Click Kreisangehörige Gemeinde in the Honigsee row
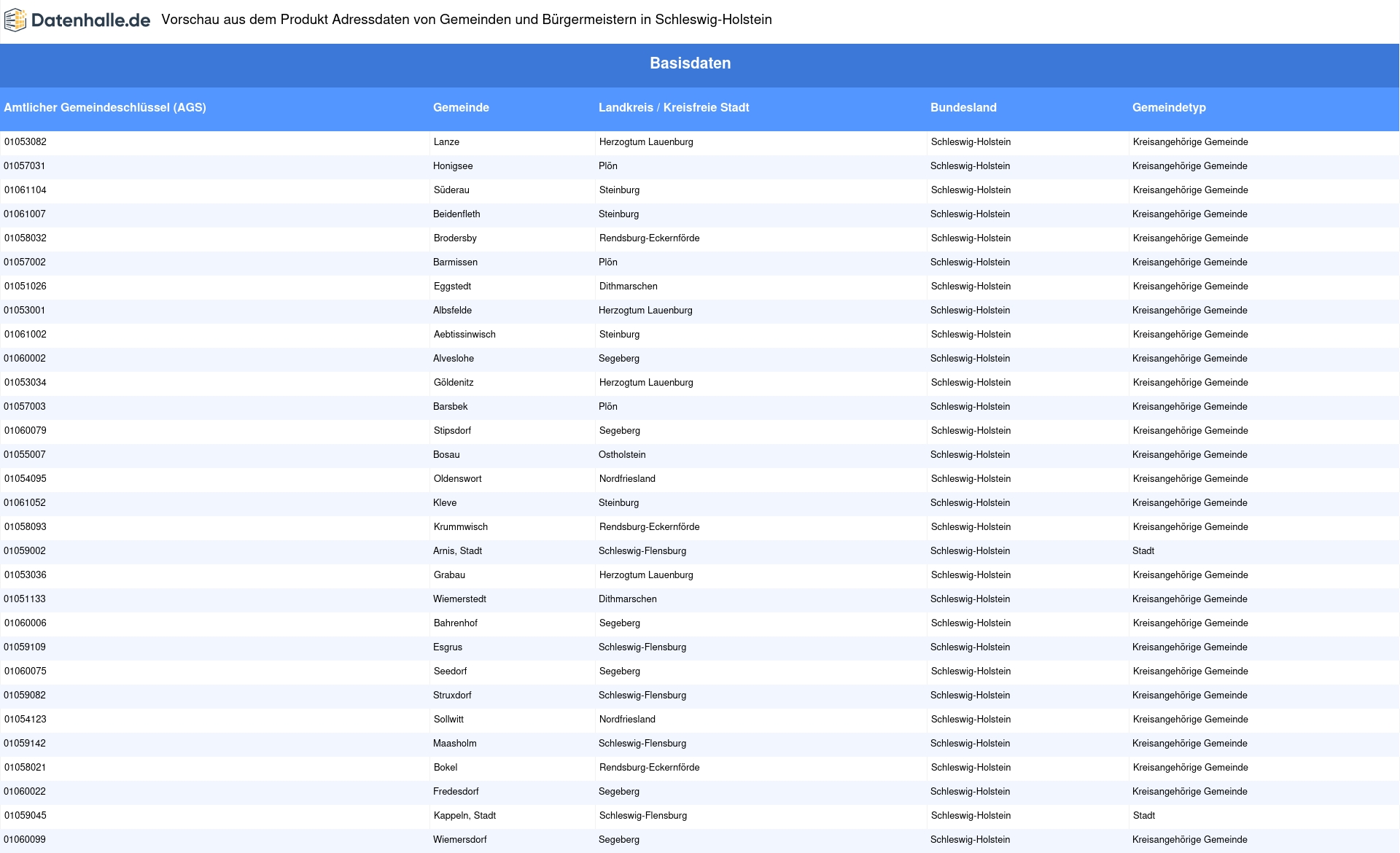The width and height of the screenshot is (1400, 853). point(1190,166)
